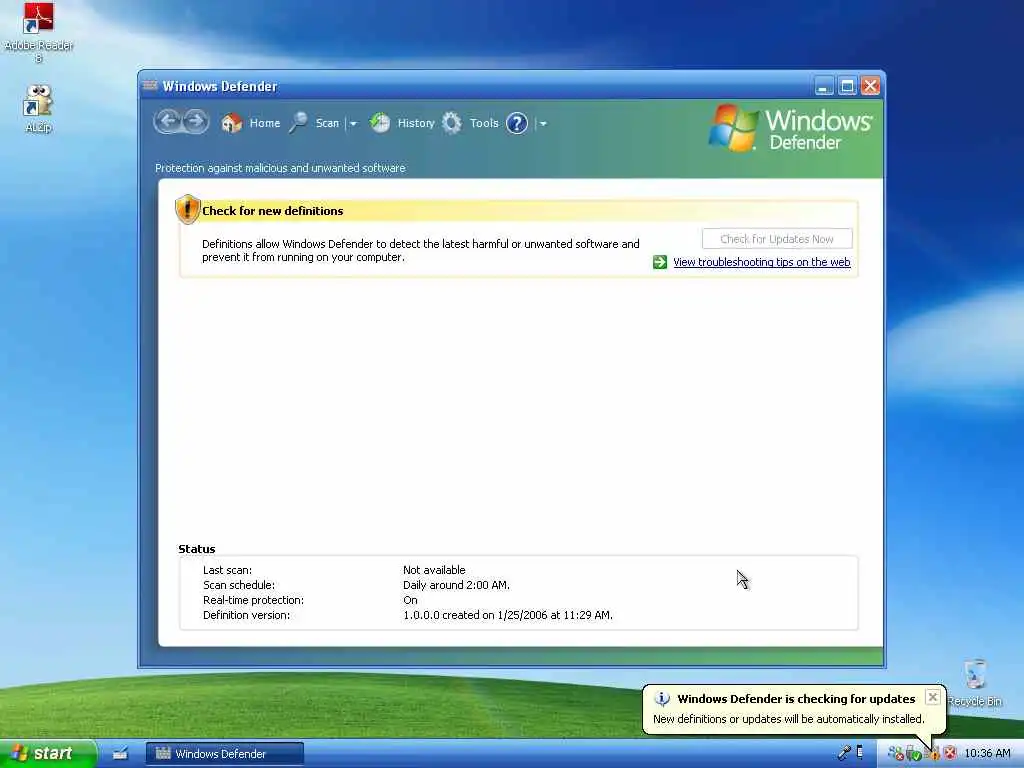The height and width of the screenshot is (768, 1024).
Task: Click the language bar options icon
Action: 860,752
